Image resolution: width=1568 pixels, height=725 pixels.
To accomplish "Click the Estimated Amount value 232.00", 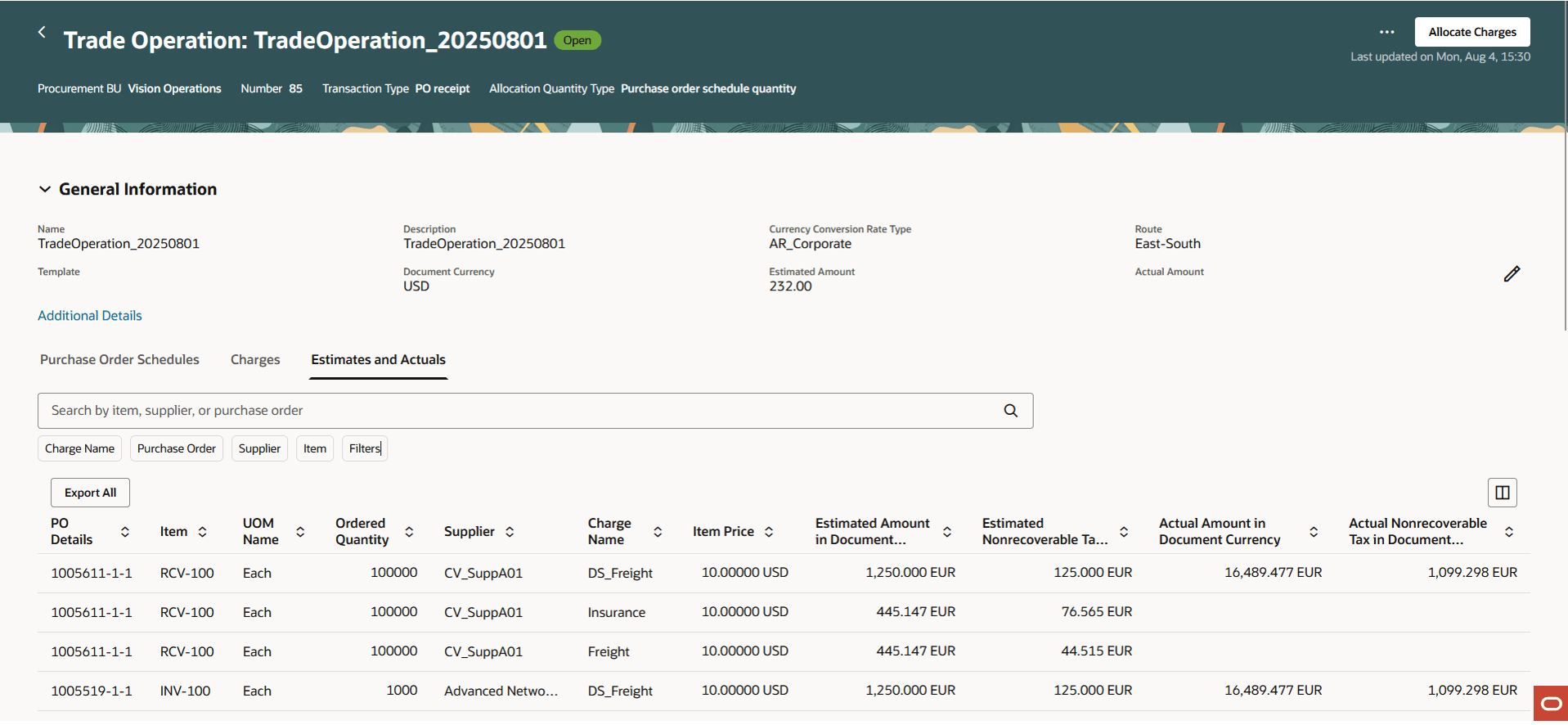I will point(790,286).
